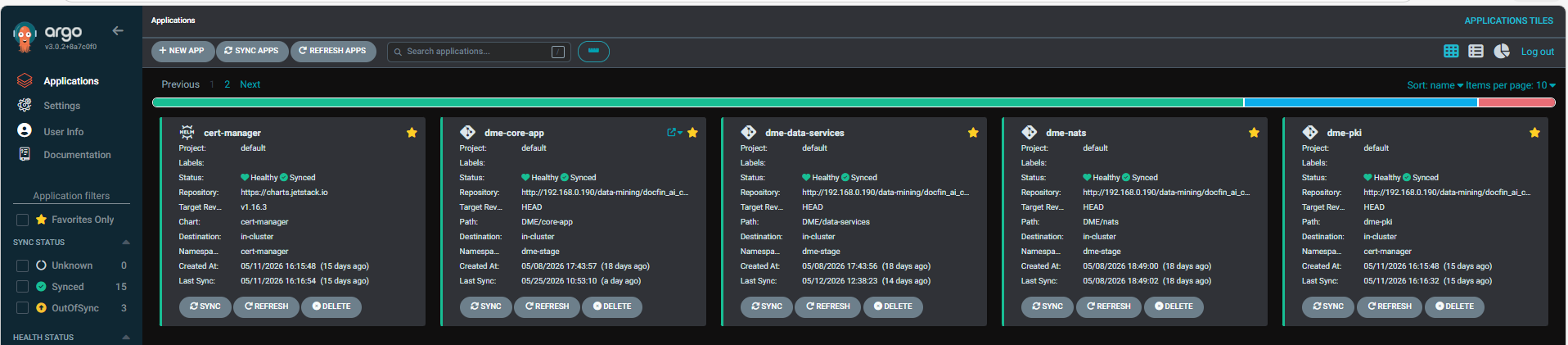This screenshot has height=345, width=1568.
Task: Refresh the dme-pki application
Action: click(1389, 306)
